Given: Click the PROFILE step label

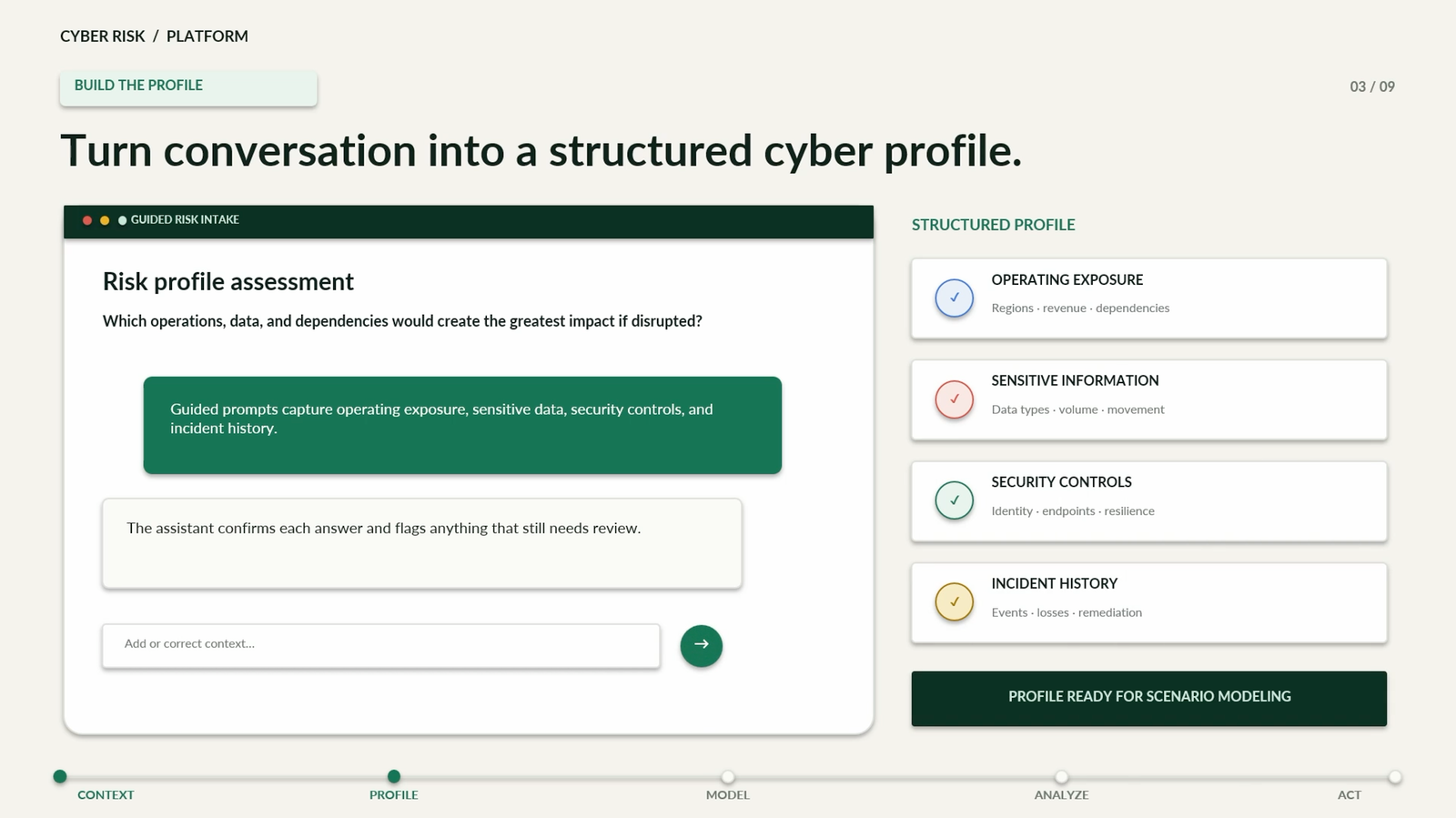Looking at the screenshot, I should click(394, 795).
